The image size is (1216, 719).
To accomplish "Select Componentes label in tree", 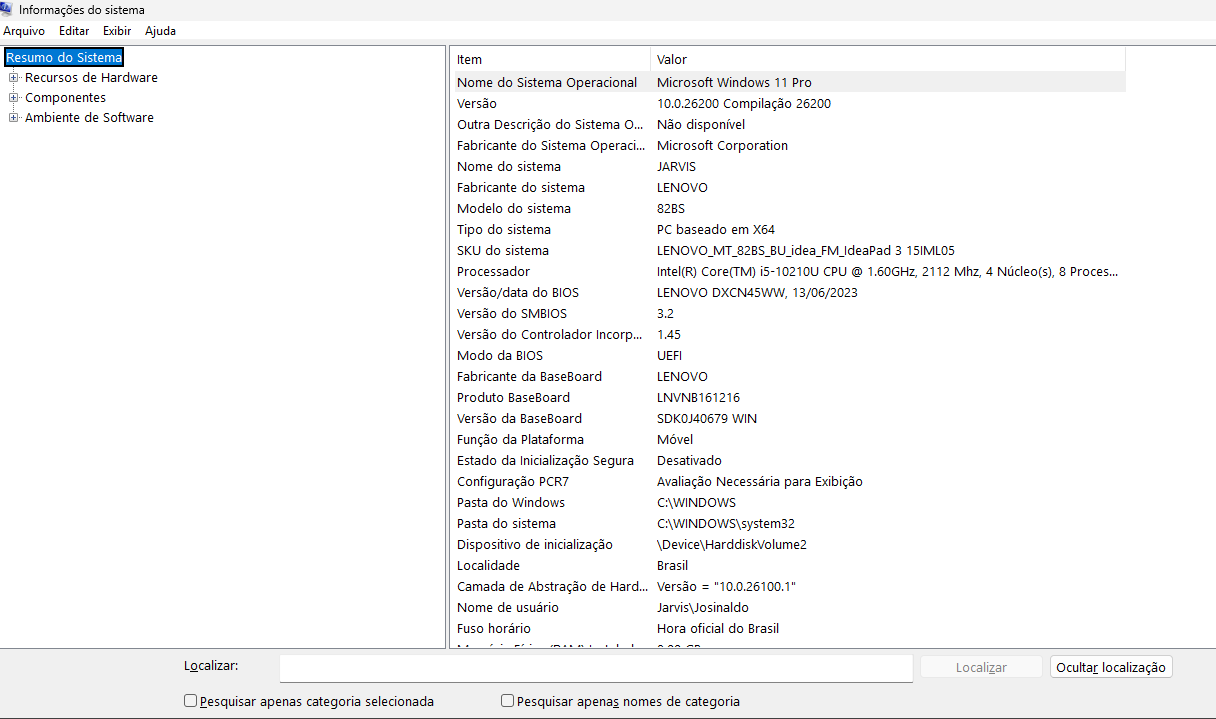I will tap(65, 98).
